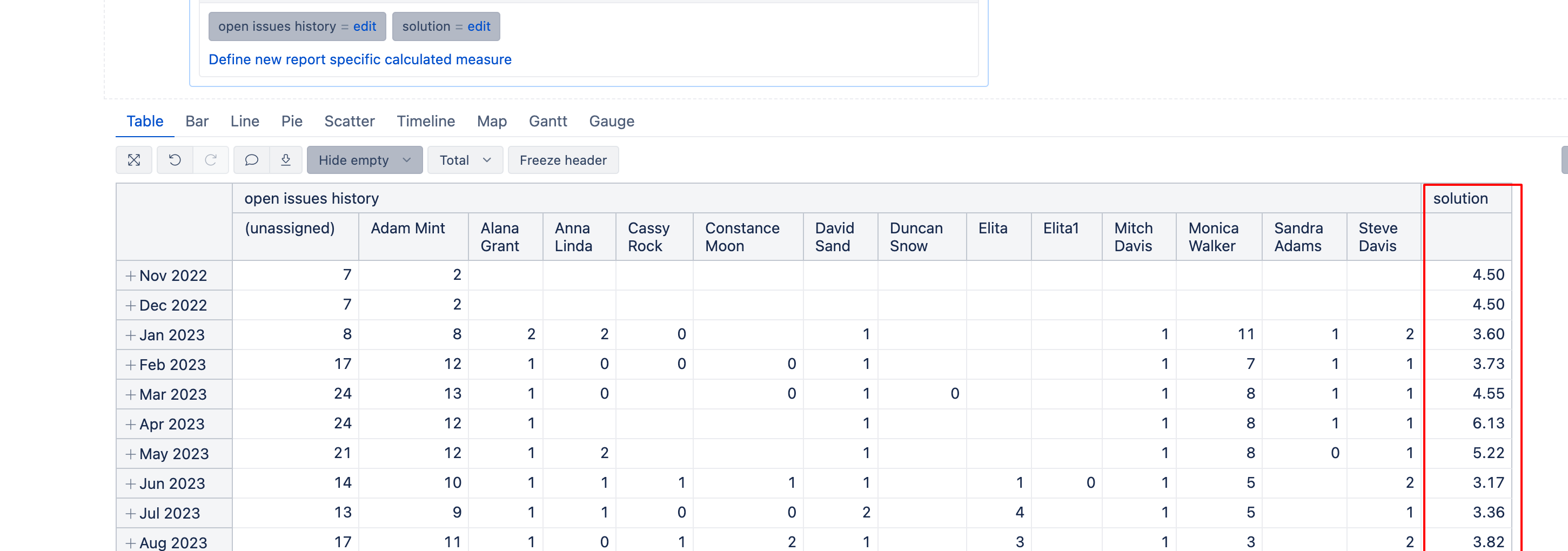Switch to the Pie chart tab
Viewport: 1568px width, 551px height.
[x=292, y=121]
